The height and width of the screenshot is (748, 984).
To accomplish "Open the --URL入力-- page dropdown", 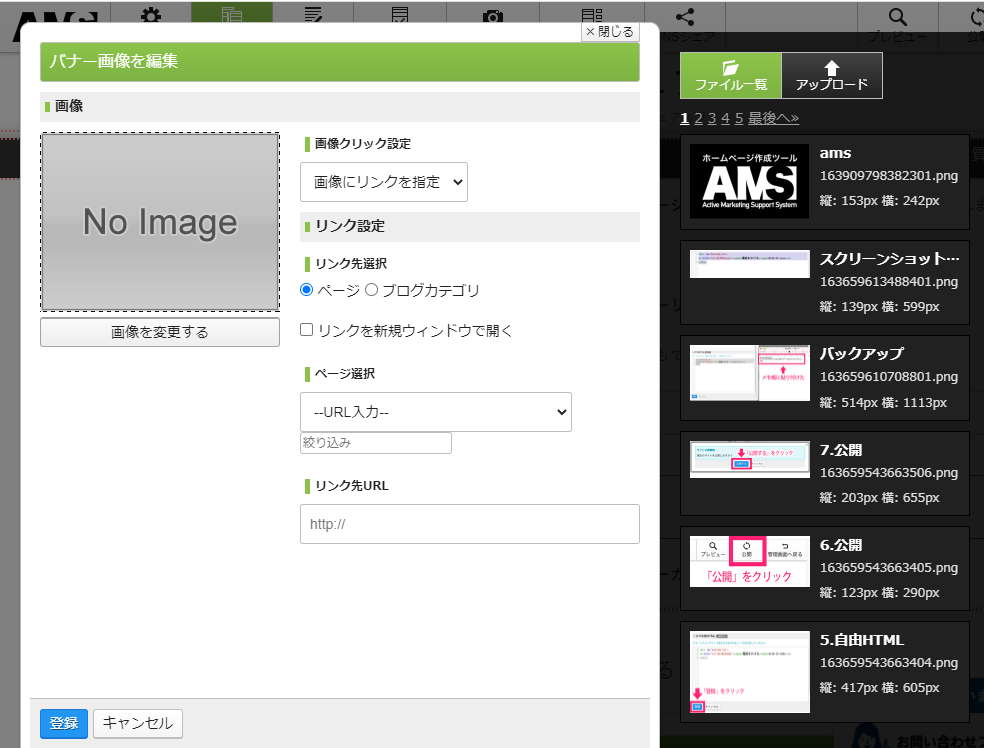I will pyautogui.click(x=436, y=412).
